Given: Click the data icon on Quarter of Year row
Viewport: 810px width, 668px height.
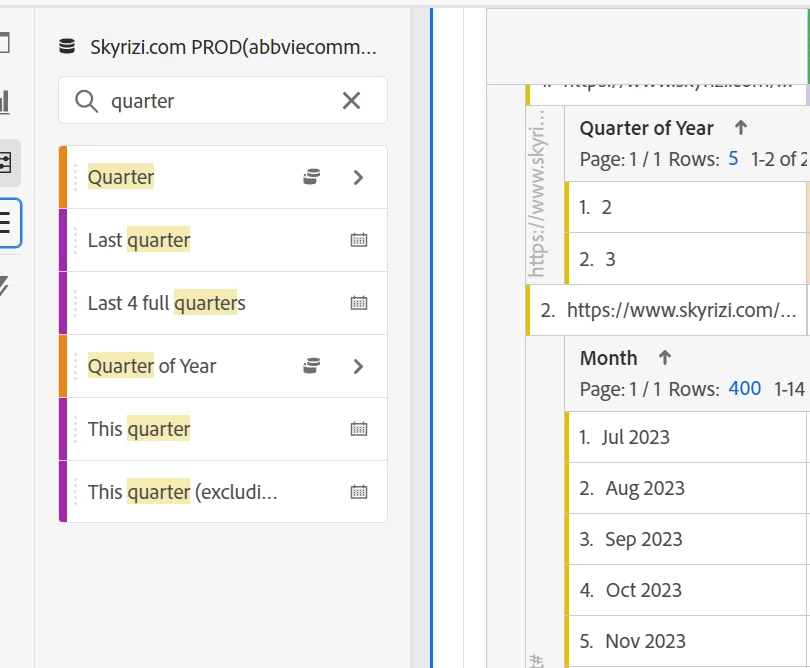Looking at the screenshot, I should 311,366.
